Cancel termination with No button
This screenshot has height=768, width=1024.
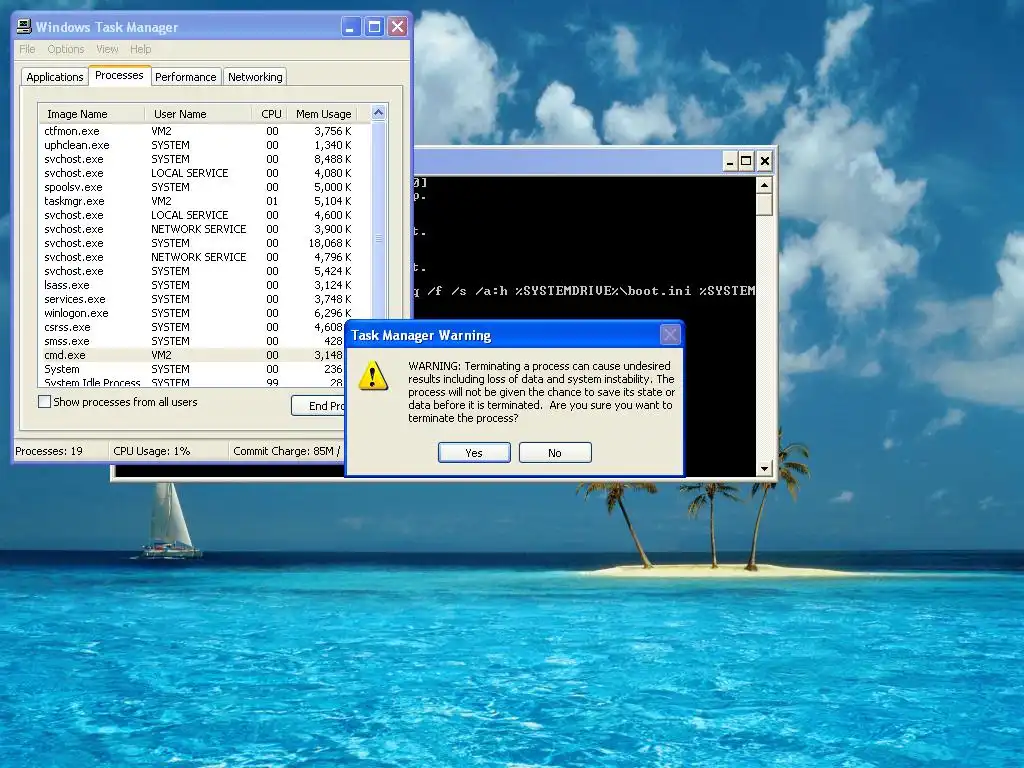click(x=555, y=453)
